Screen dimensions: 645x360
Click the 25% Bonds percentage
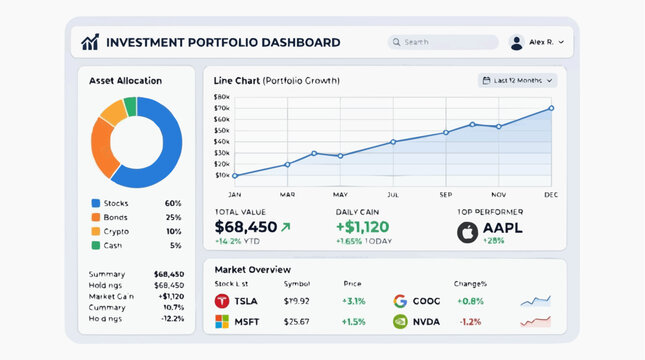pyautogui.click(x=173, y=217)
